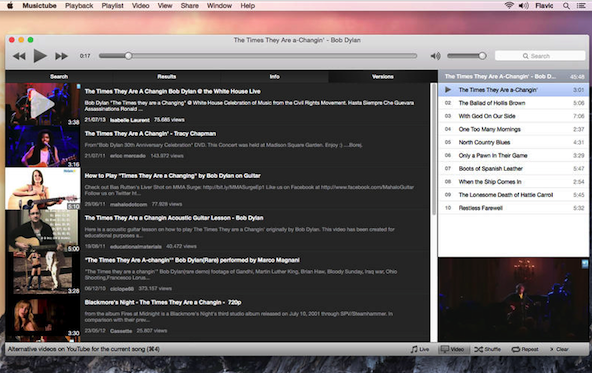592x373 pixels.
Task: Click the main Play button
Action: point(40,56)
